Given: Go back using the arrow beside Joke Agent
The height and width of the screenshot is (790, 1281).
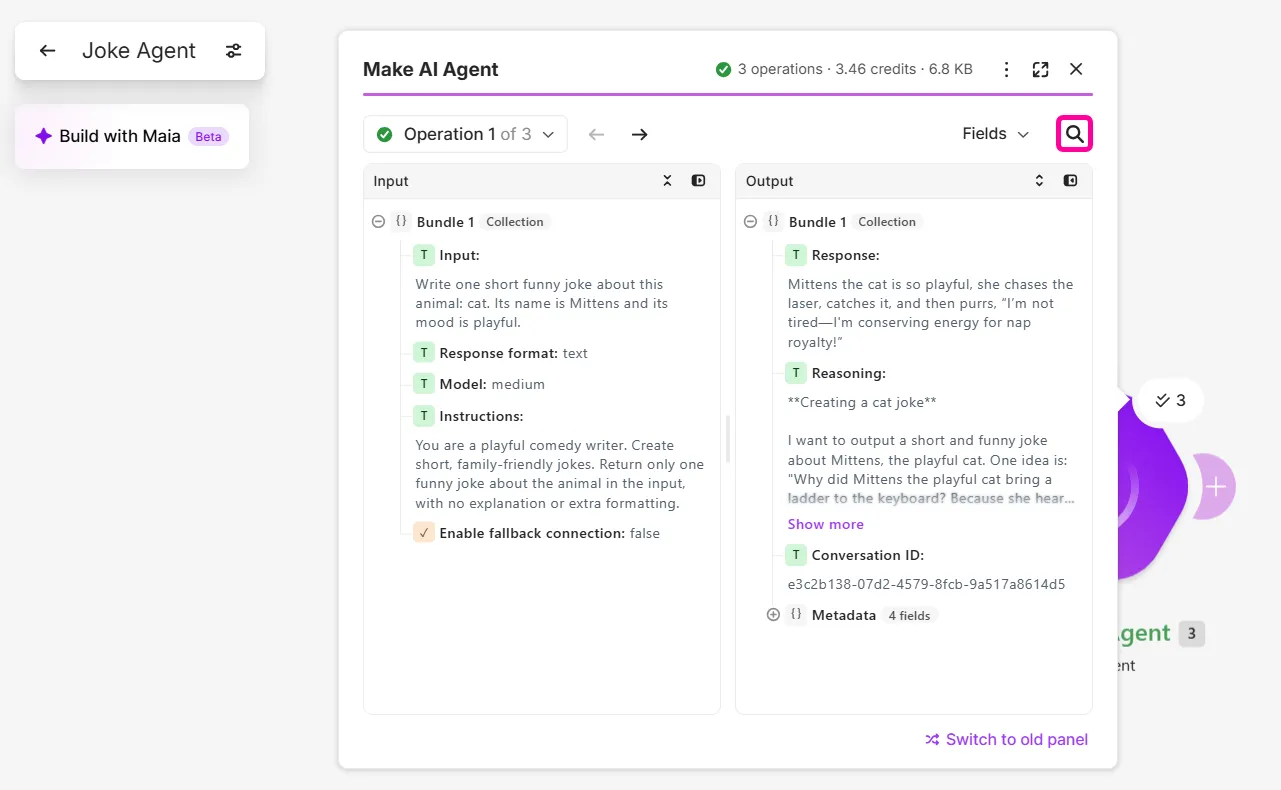Looking at the screenshot, I should pos(47,51).
